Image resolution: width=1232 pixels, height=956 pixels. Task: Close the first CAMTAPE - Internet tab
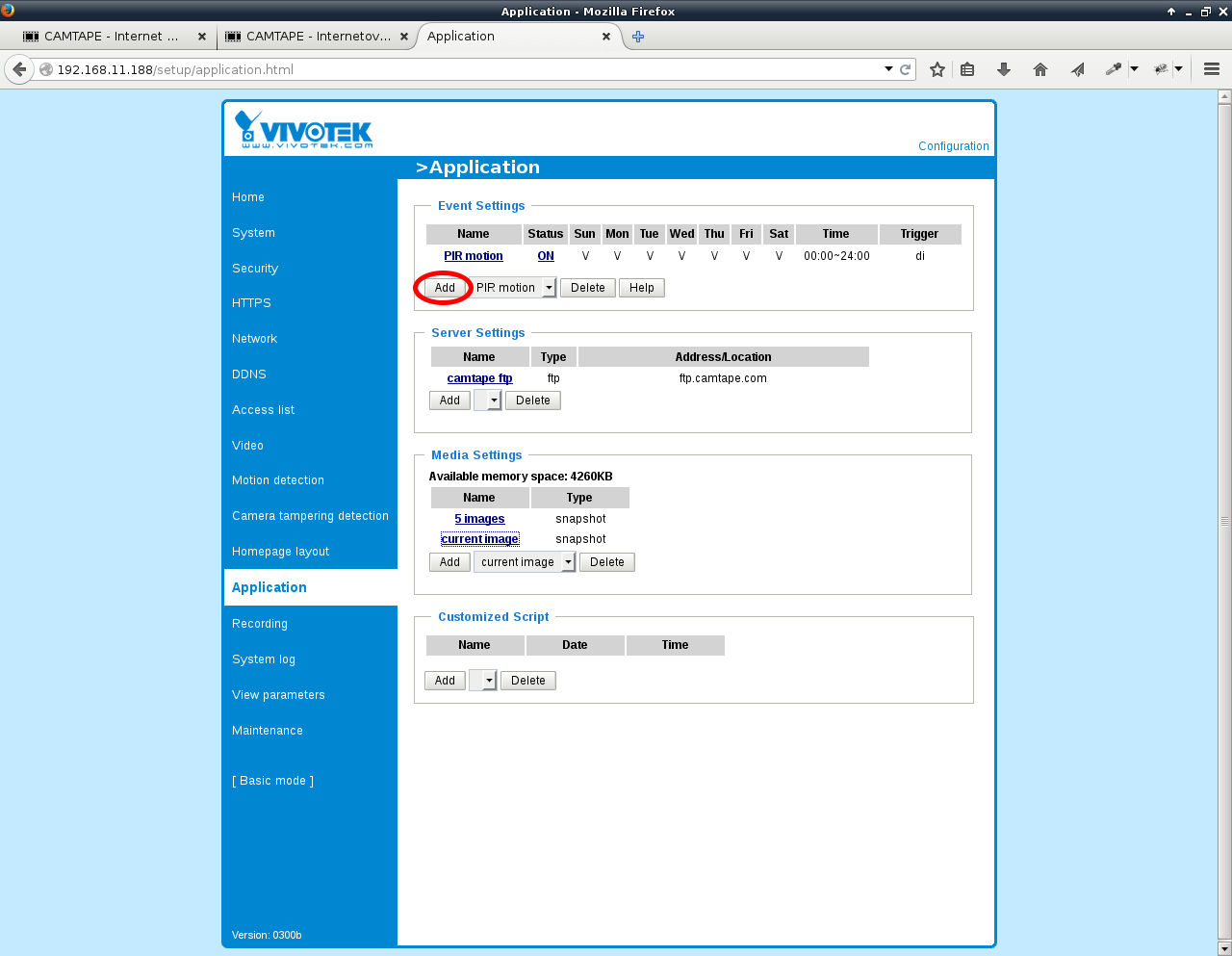click(202, 37)
